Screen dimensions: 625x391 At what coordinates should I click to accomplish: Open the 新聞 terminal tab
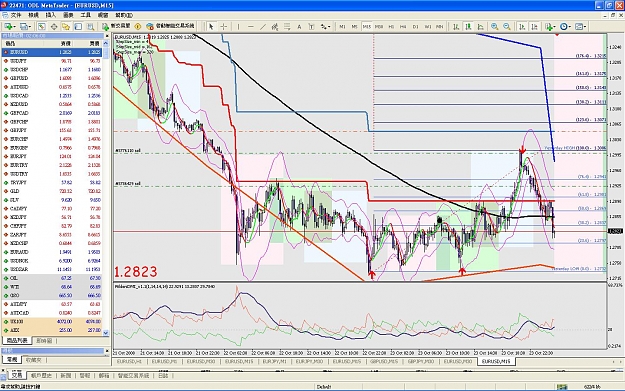pyautogui.click(x=66, y=375)
